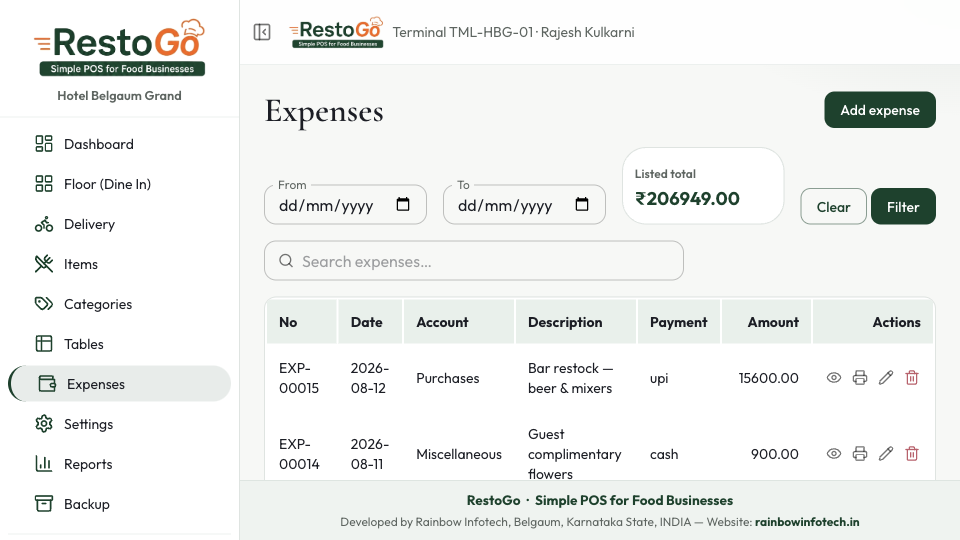Go to Floor (Dine In) page
960x540 pixels.
pos(119,184)
